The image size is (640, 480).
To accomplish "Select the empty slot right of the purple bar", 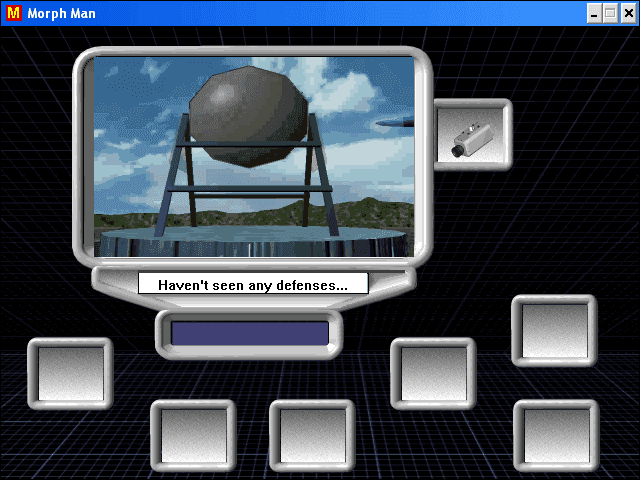I will [x=432, y=374].
